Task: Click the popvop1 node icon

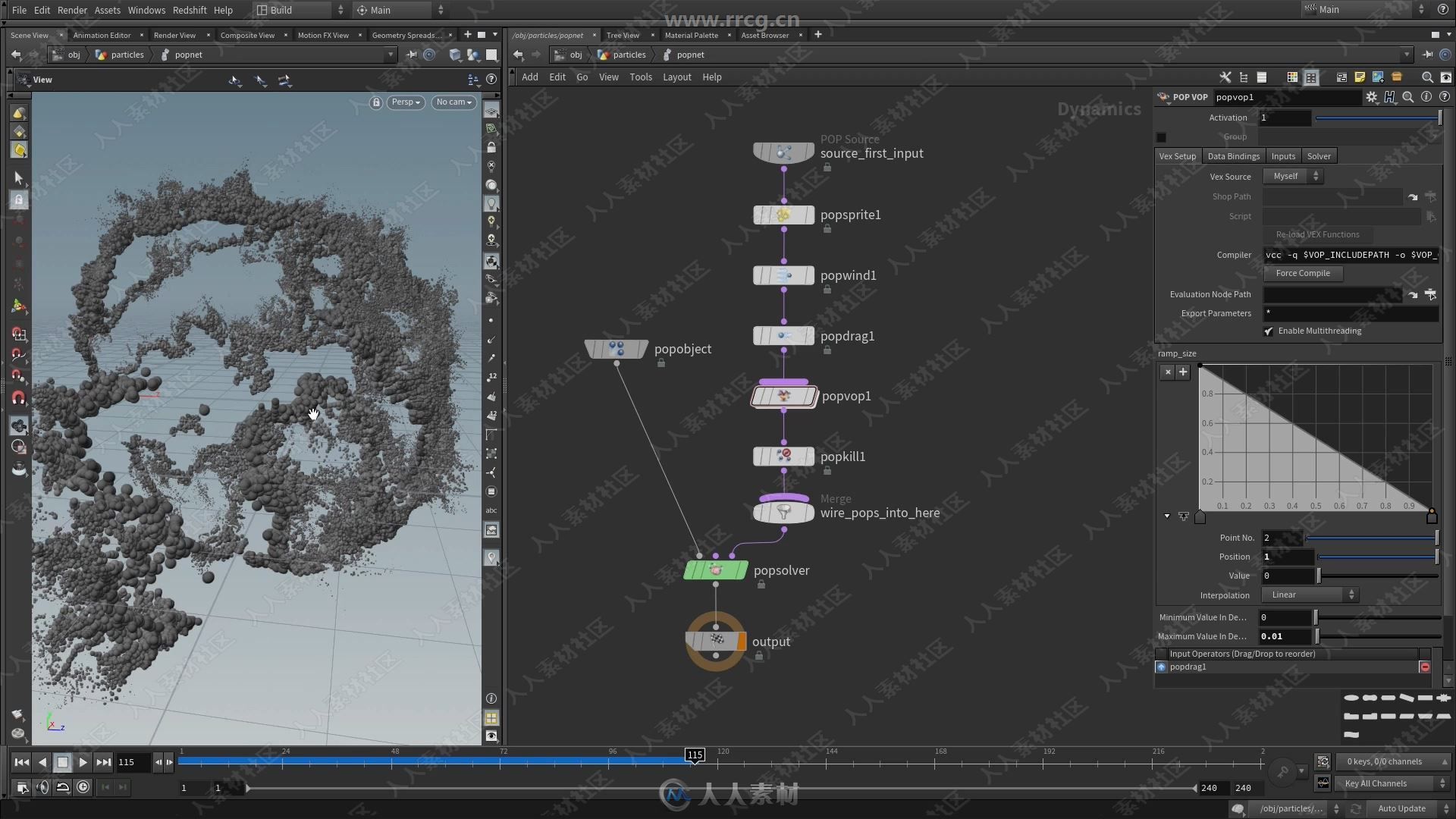Action: 784,395
